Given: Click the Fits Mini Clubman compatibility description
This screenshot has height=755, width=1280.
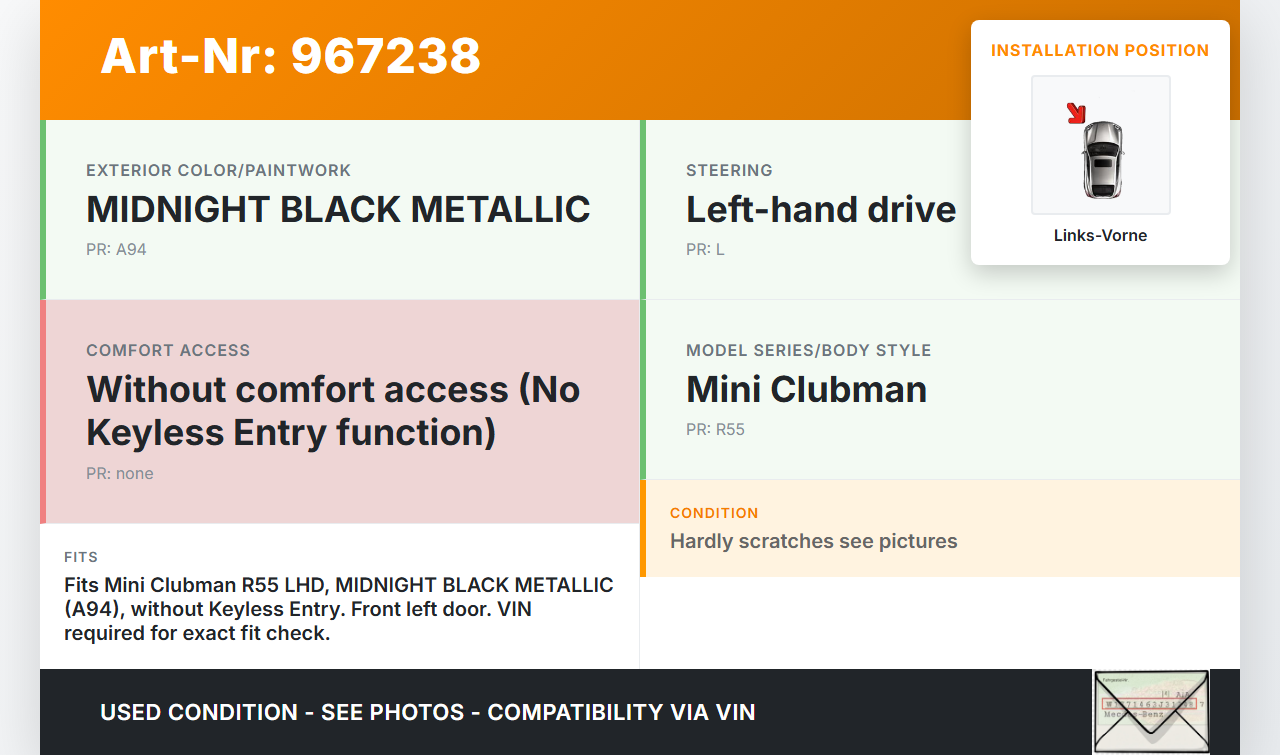Looking at the screenshot, I should pyautogui.click(x=338, y=608).
